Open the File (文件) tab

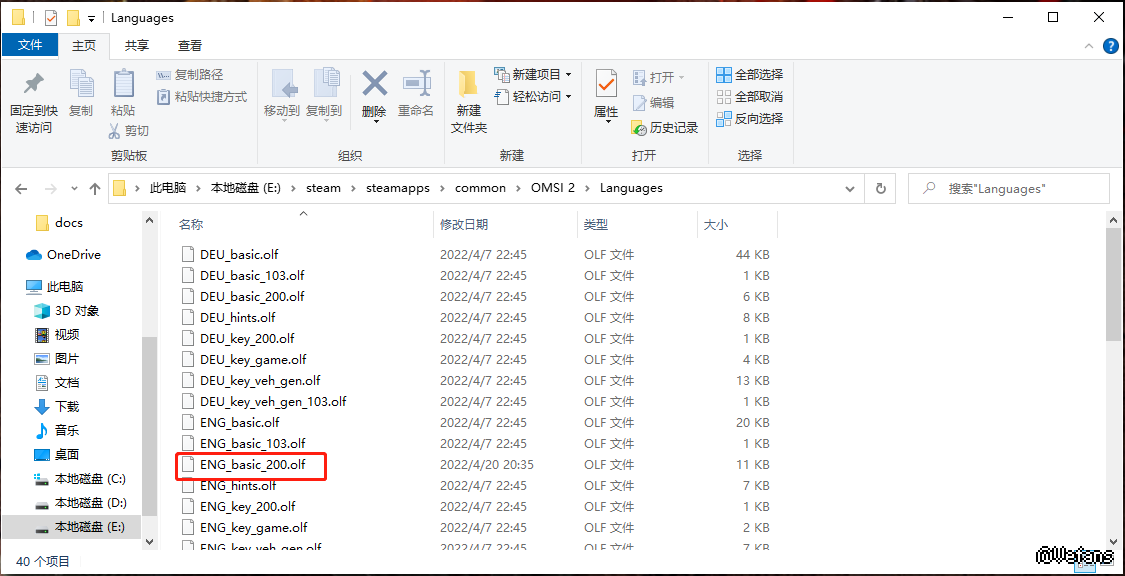pyautogui.click(x=30, y=45)
